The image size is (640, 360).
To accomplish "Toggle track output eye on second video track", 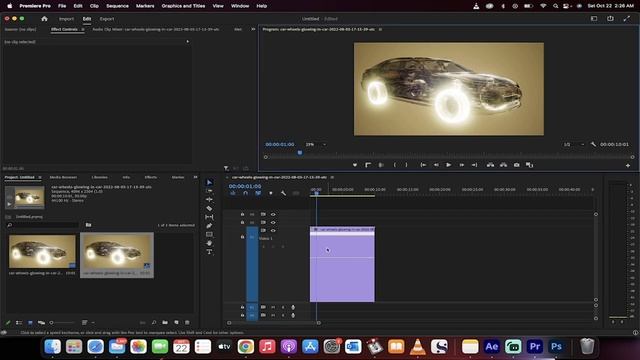I will point(273,222).
